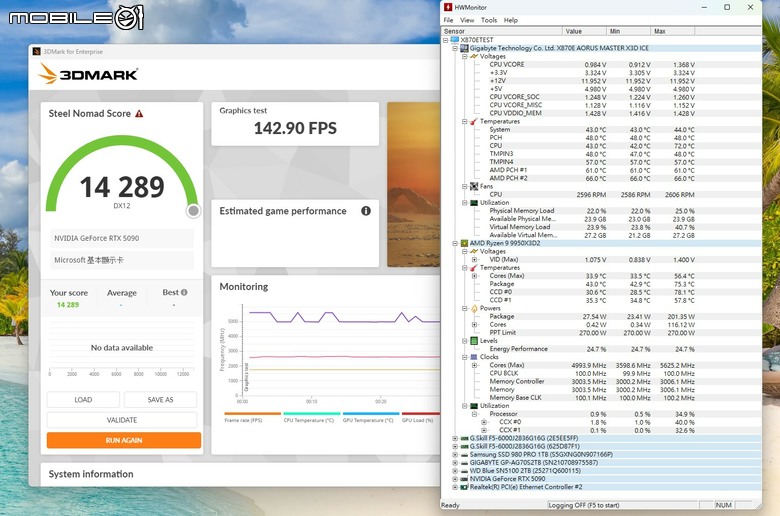Select the Energy Performance row
Image resolution: width=780 pixels, height=516 pixels.
[x=592, y=349]
